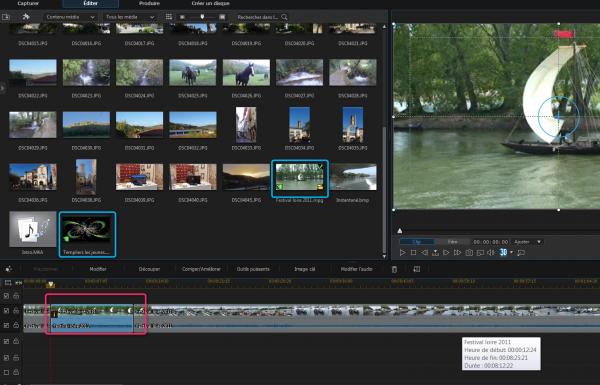Click the fast forward button
The width and height of the screenshot is (600, 385).
[x=457, y=253]
